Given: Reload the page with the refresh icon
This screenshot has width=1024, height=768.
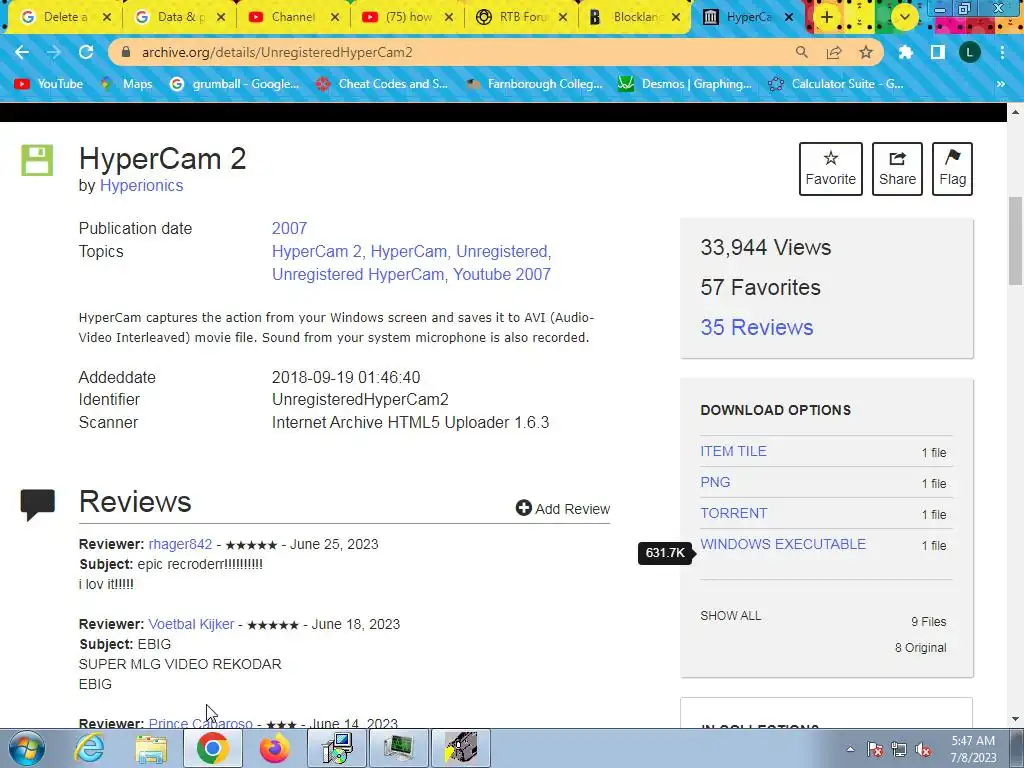Looking at the screenshot, I should [x=86, y=52].
